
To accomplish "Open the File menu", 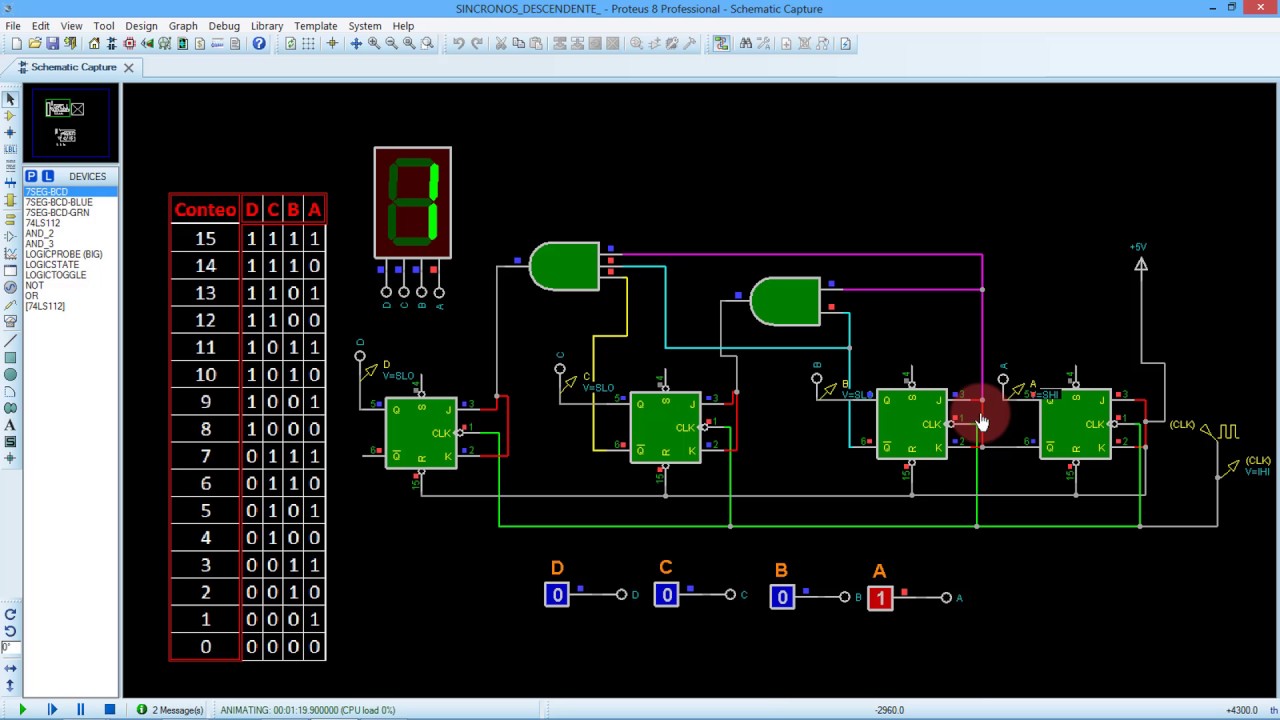I will point(13,26).
